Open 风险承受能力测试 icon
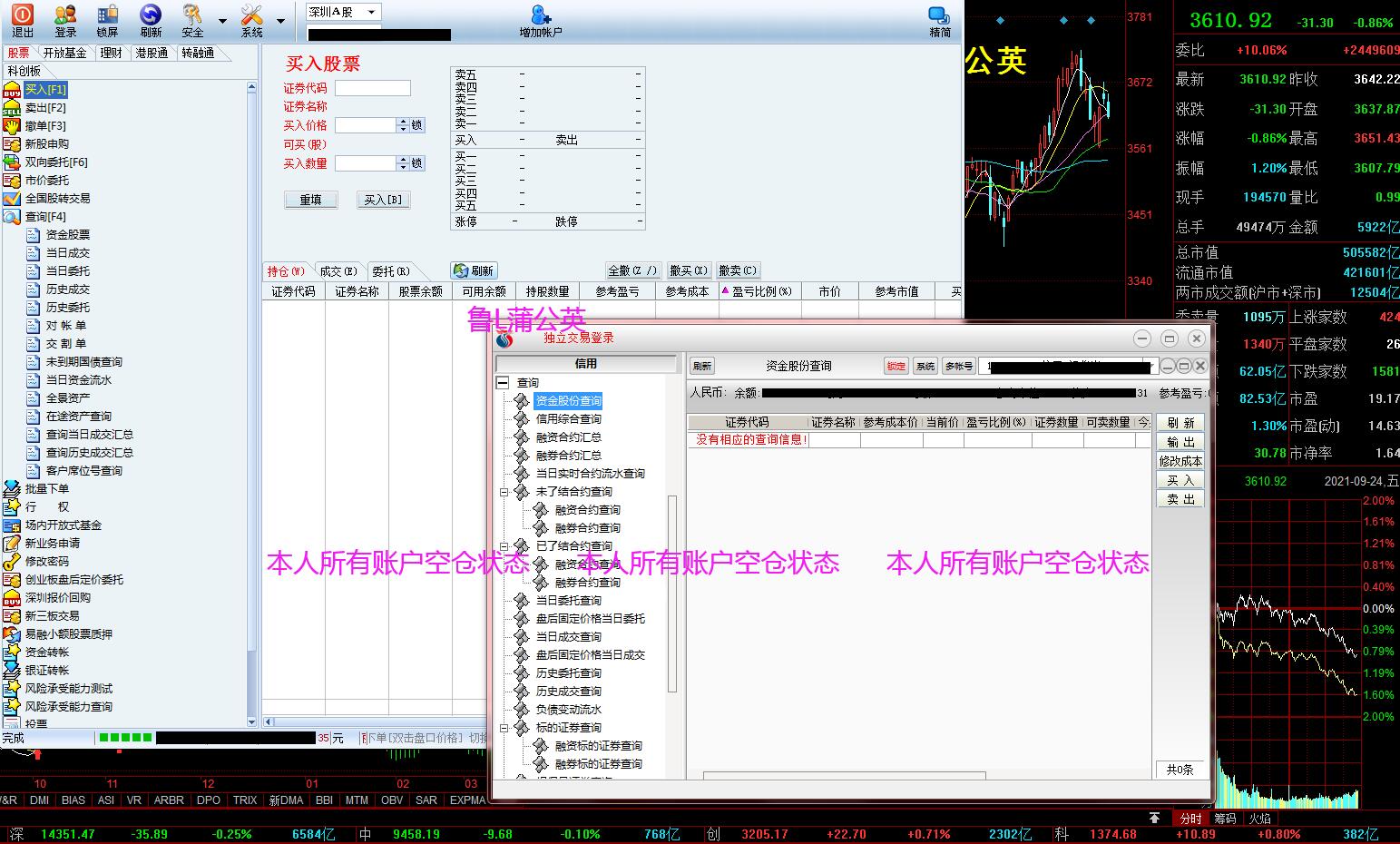 [11, 689]
